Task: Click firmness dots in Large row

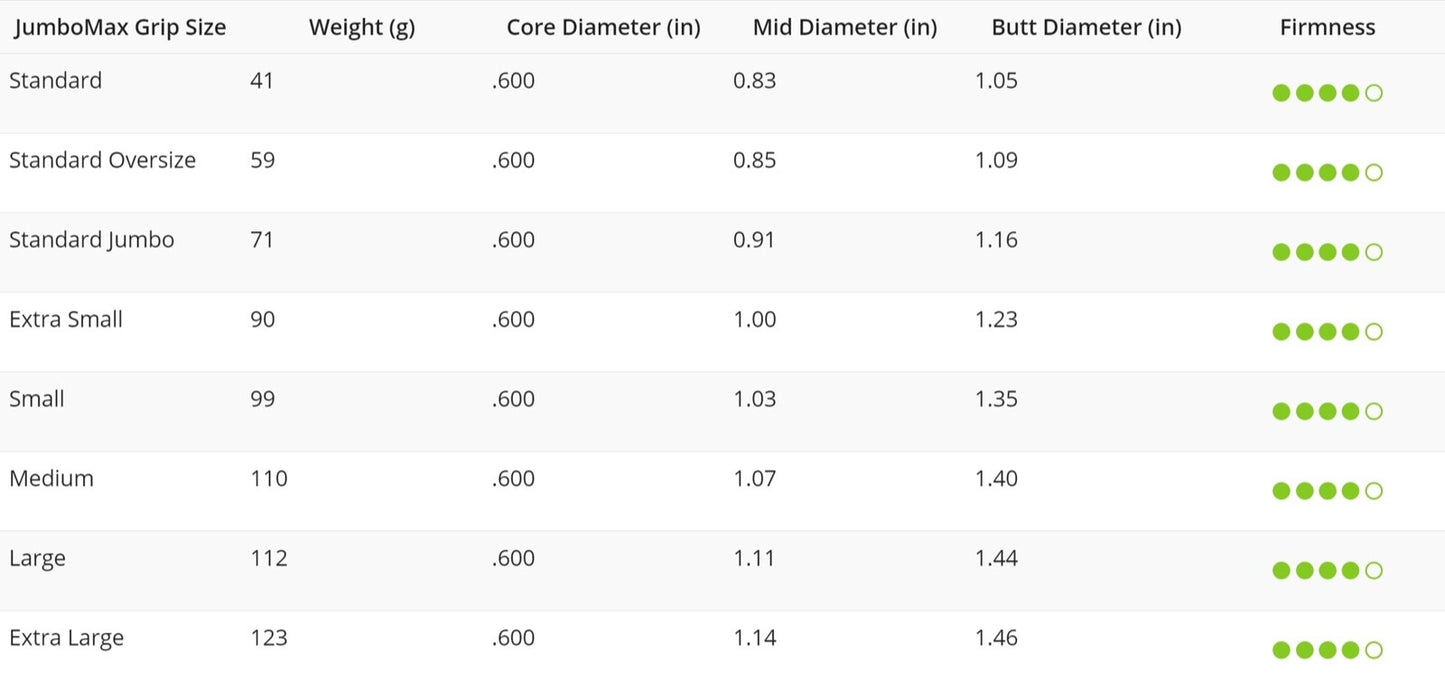Action: pyautogui.click(x=1327, y=571)
